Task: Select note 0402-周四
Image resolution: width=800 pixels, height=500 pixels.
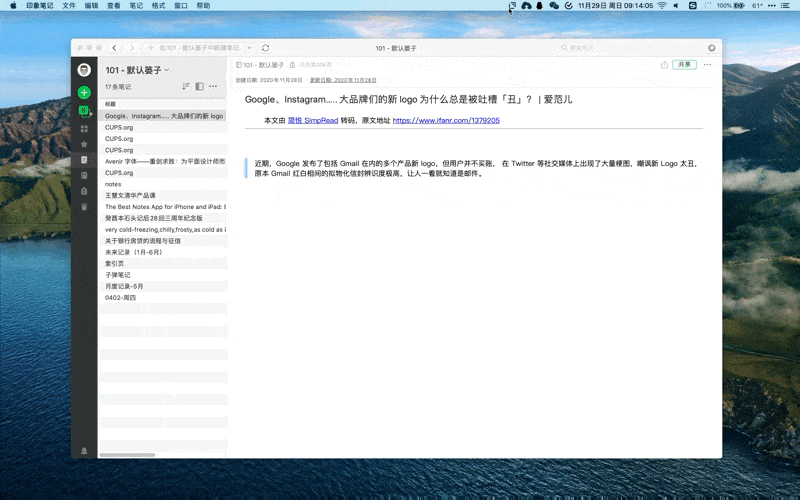Action: point(162,297)
